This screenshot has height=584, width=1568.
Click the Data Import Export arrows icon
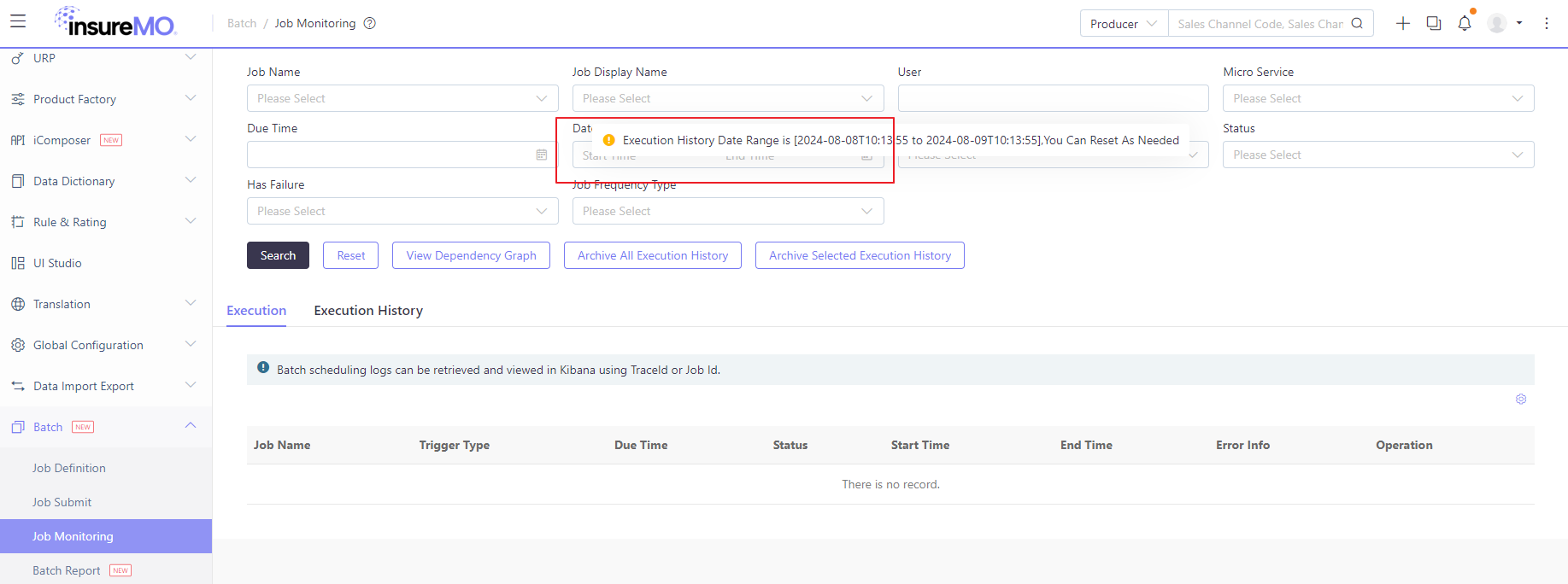pyautogui.click(x=18, y=386)
